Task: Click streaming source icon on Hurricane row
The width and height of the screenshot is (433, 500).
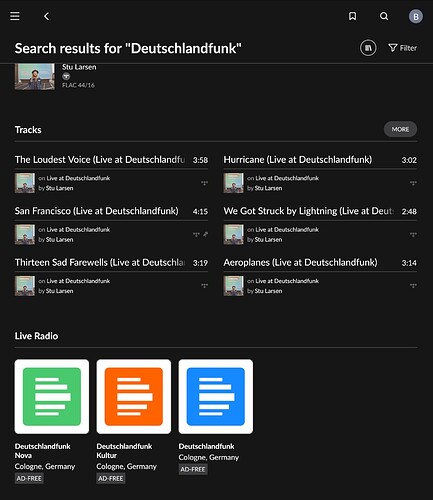Action: (413, 183)
